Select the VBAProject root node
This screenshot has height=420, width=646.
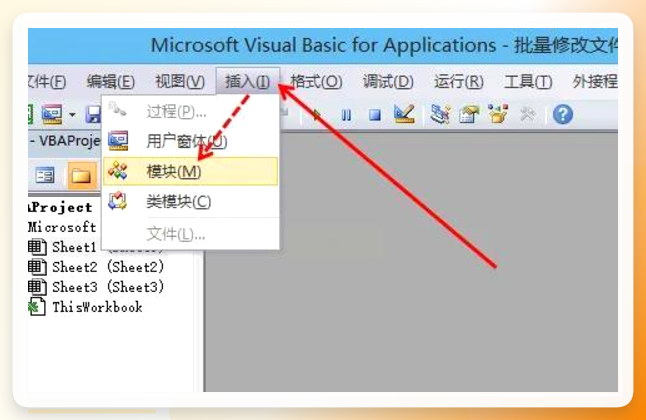click(61, 207)
